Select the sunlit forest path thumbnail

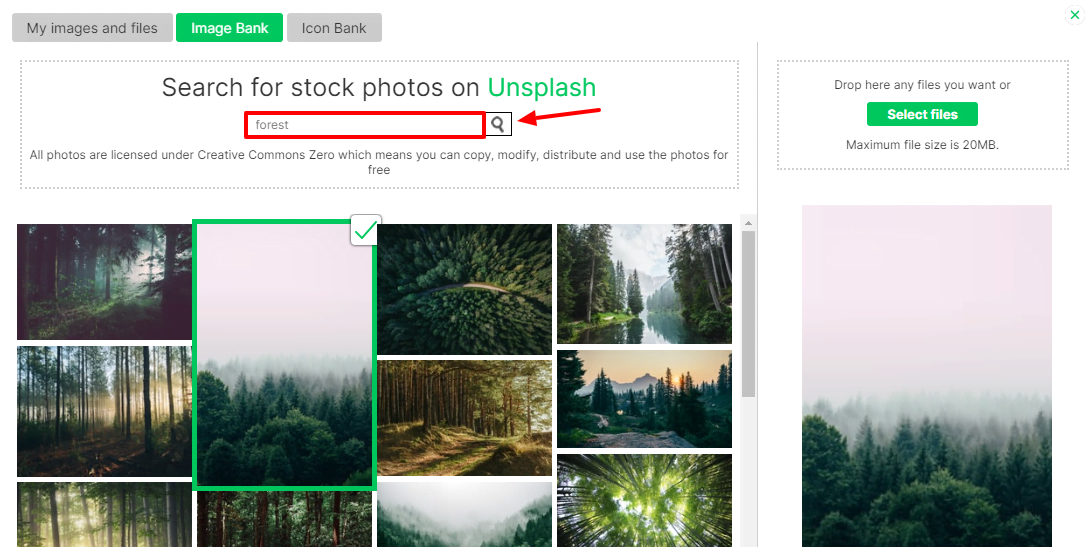tap(465, 417)
